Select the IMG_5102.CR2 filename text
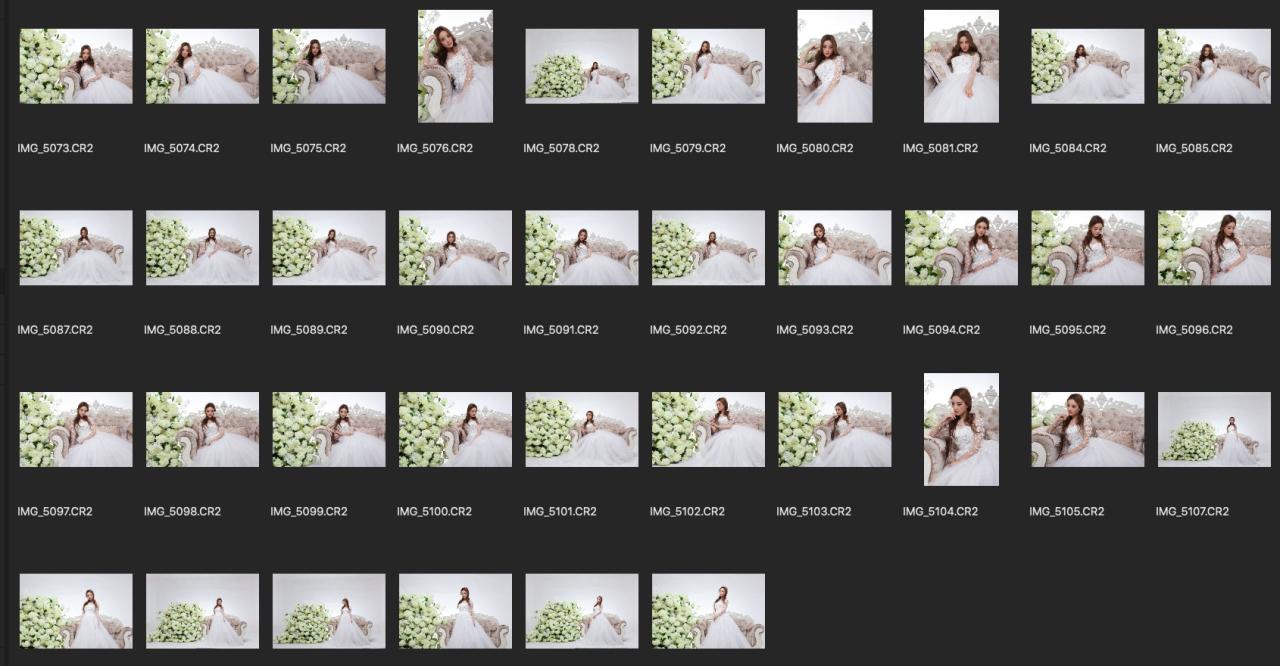Image resolution: width=1280 pixels, height=666 pixels. [687, 512]
